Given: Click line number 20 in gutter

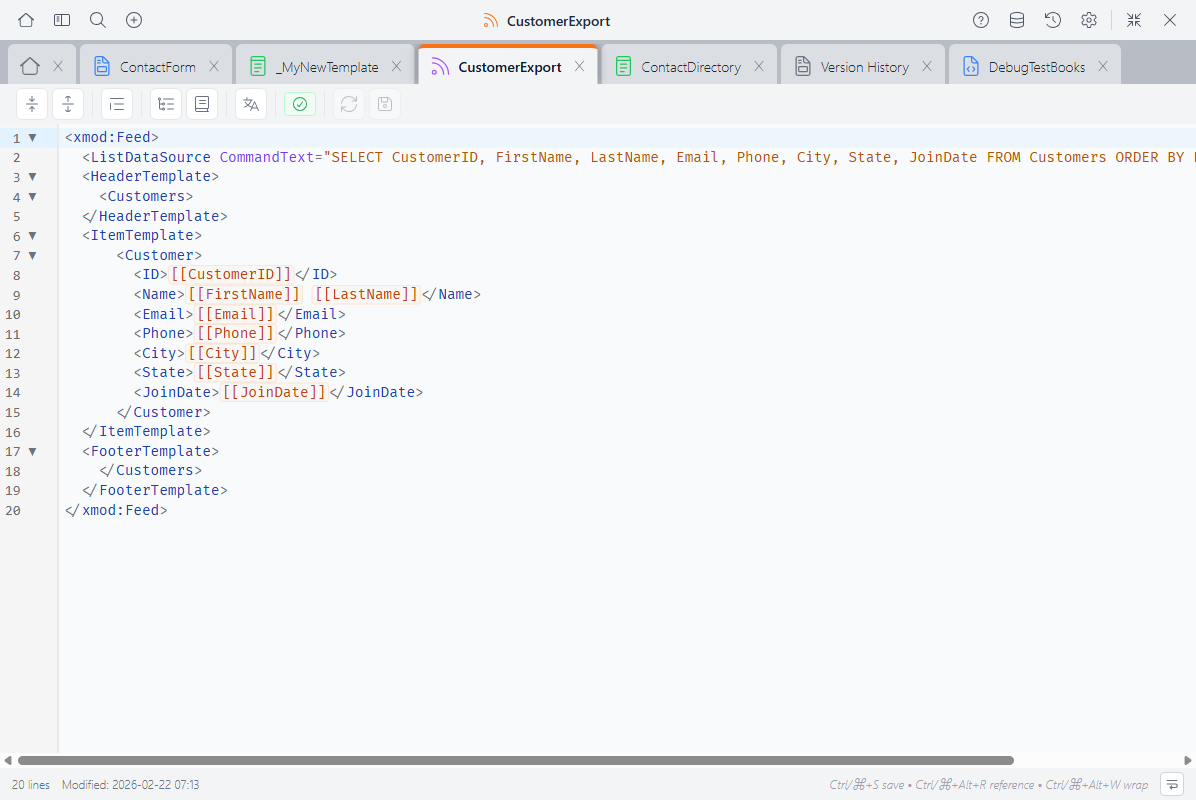Looking at the screenshot, I should pos(13,511).
